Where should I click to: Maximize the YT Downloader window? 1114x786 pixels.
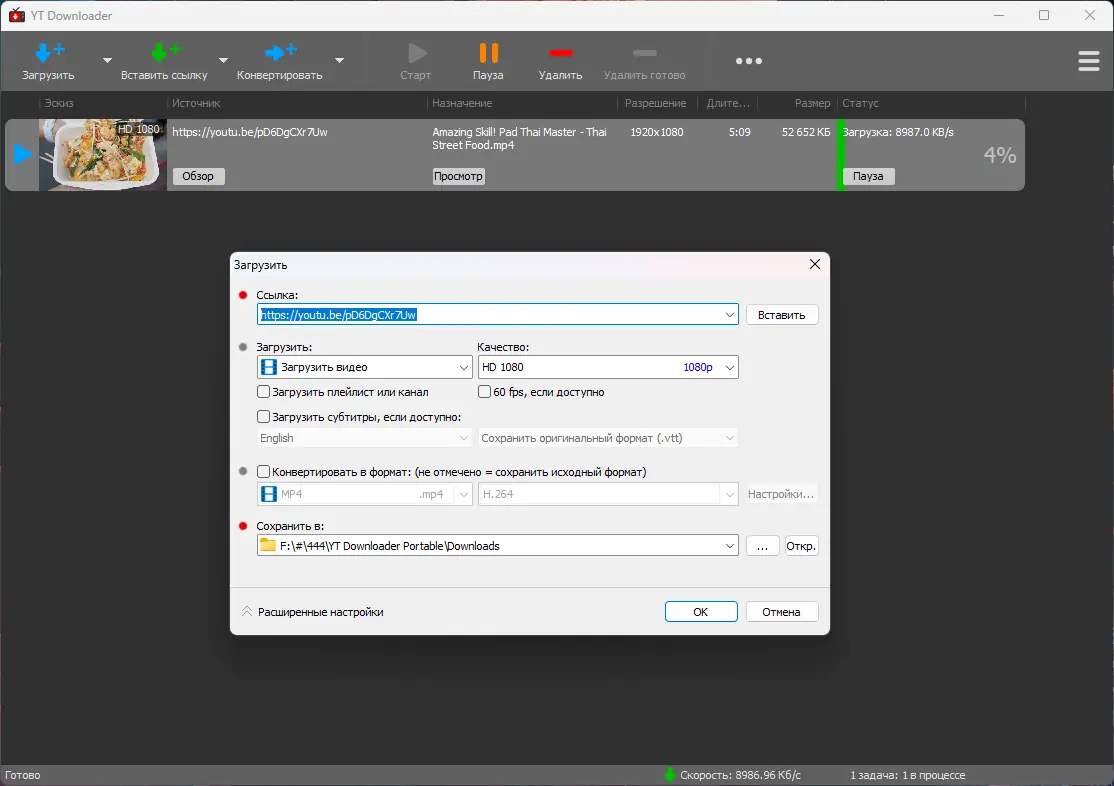(x=1044, y=15)
